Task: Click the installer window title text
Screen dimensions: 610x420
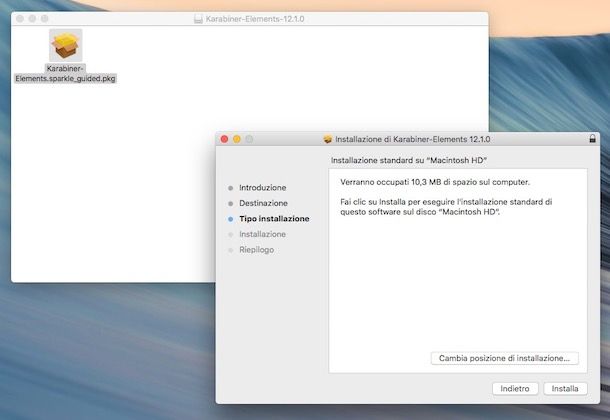Action: pos(412,139)
